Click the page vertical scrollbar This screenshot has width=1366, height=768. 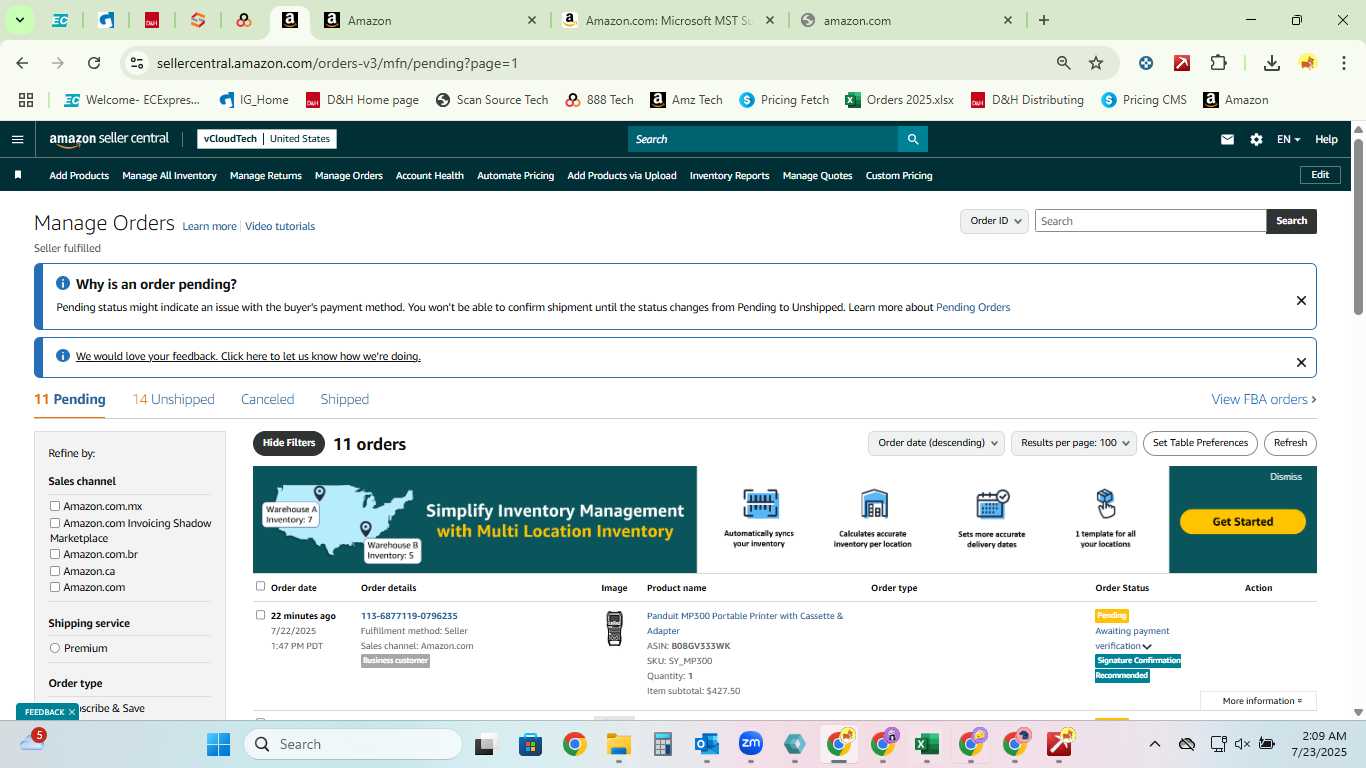point(1359,227)
